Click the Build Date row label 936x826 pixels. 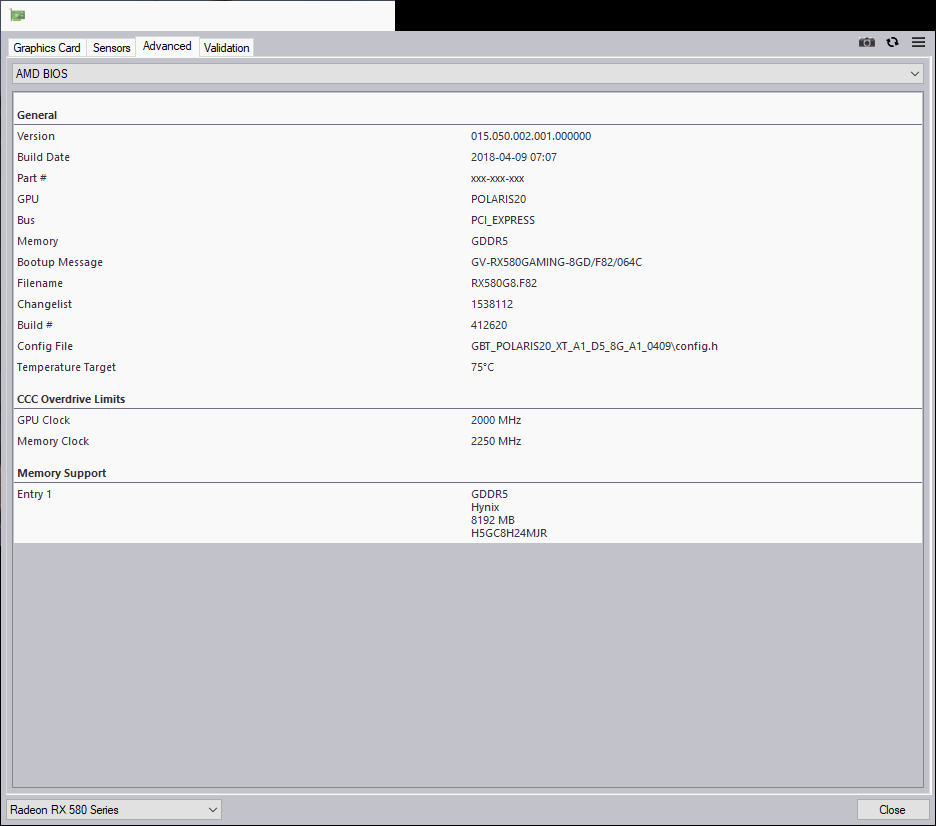tap(44, 157)
